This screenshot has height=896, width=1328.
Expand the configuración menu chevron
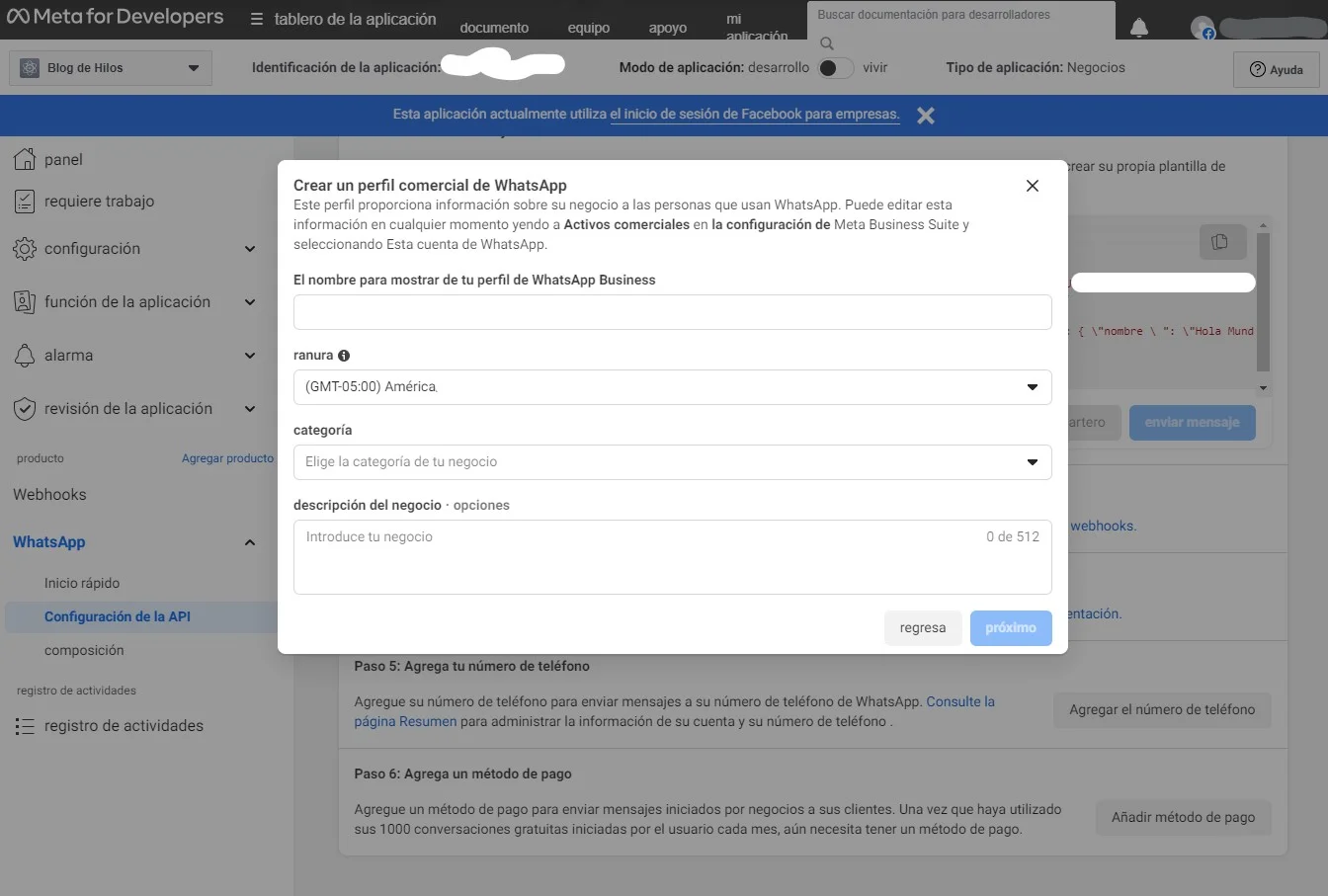point(250,249)
